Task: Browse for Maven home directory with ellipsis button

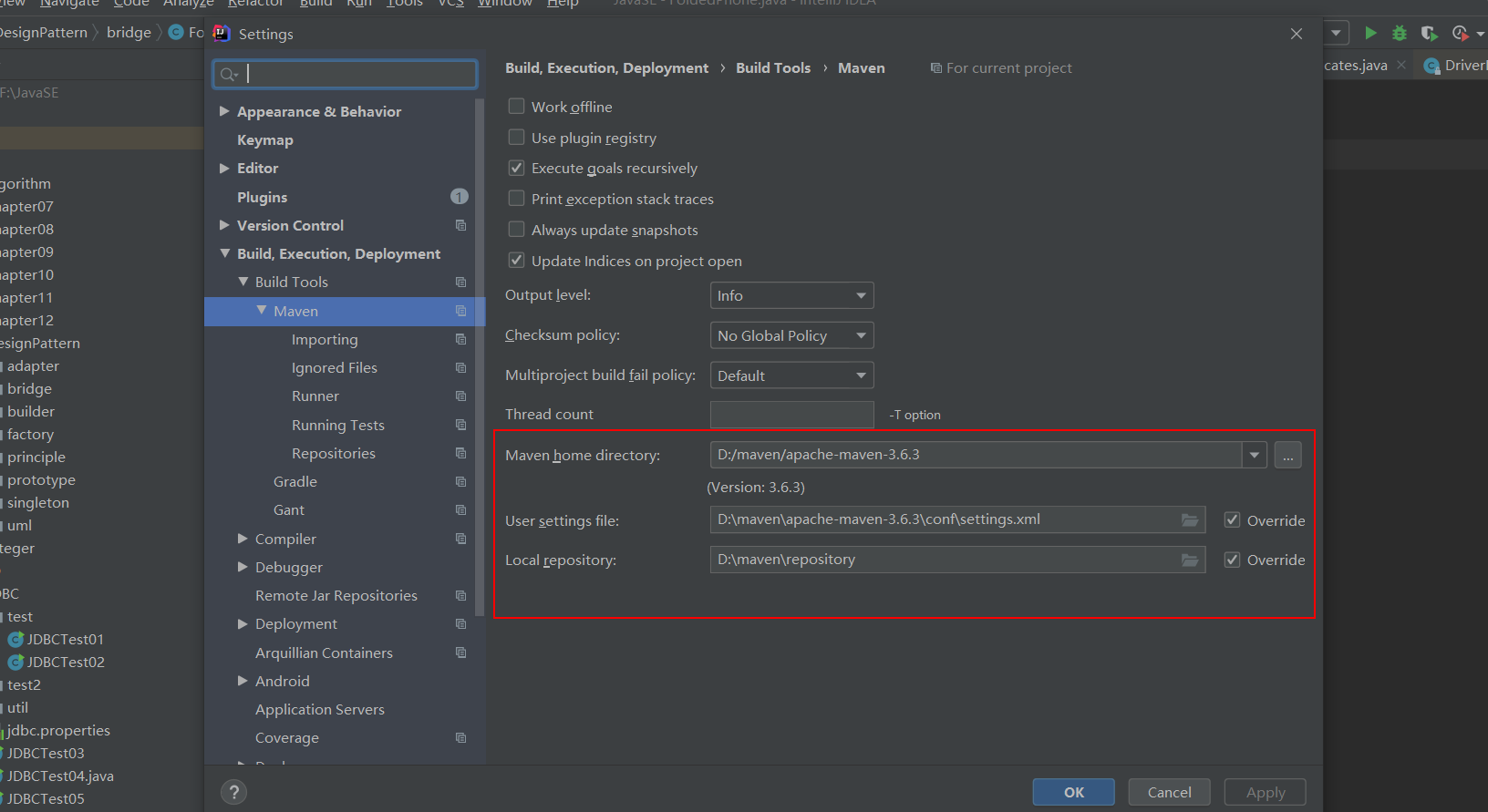Action: tap(1287, 455)
